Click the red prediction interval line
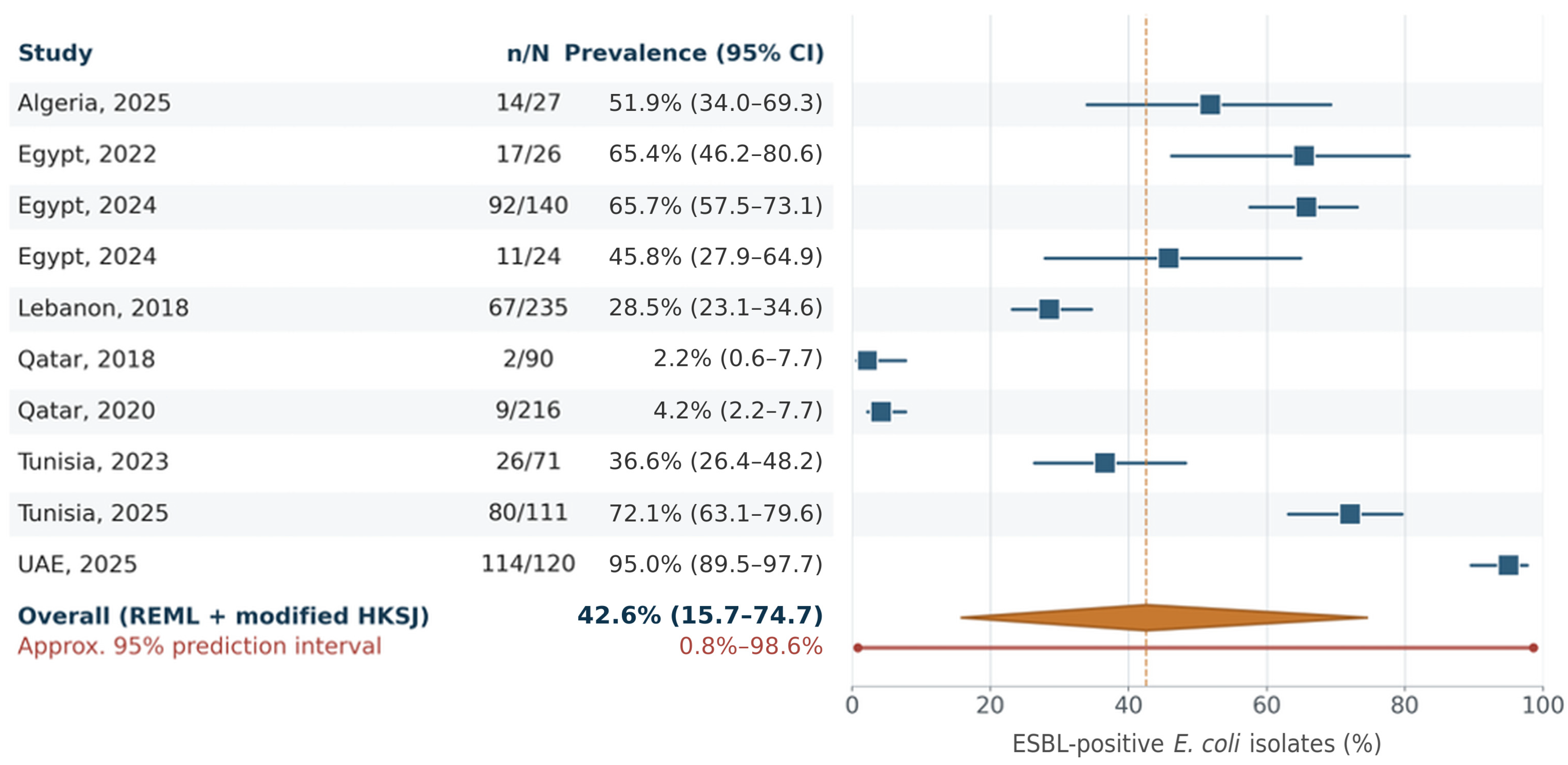The width and height of the screenshot is (1568, 765). (x=1195, y=648)
